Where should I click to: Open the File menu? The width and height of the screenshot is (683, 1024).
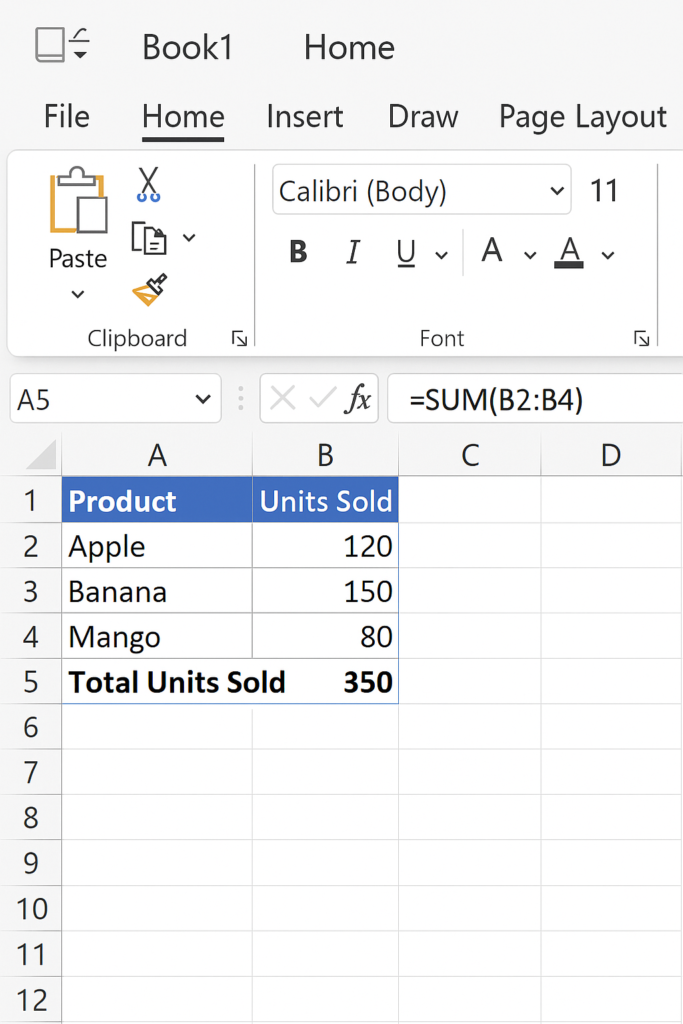(x=67, y=117)
